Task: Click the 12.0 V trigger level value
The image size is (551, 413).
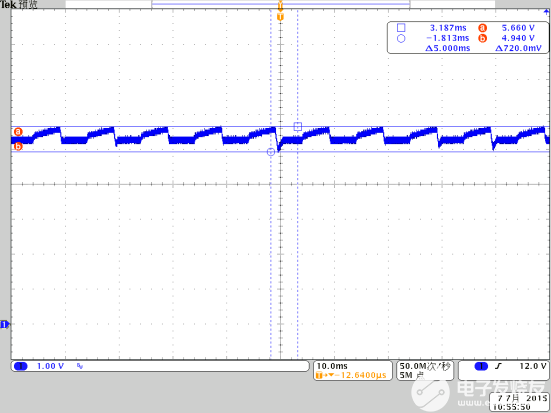Action: (x=532, y=366)
